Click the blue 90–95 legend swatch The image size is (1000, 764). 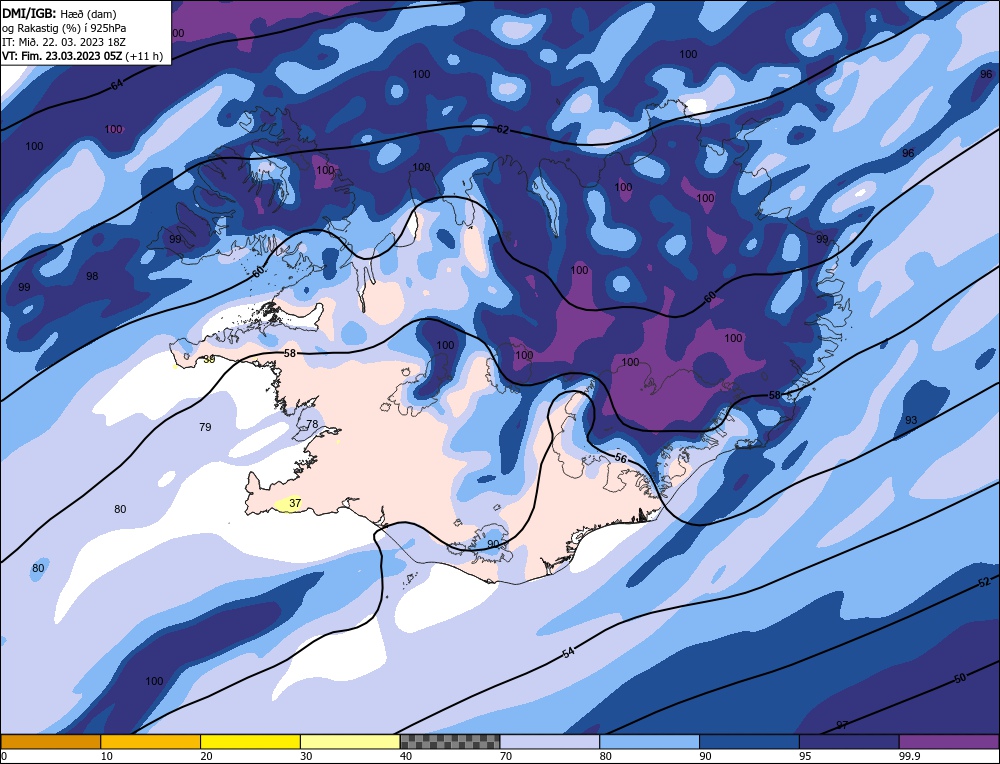pos(749,741)
